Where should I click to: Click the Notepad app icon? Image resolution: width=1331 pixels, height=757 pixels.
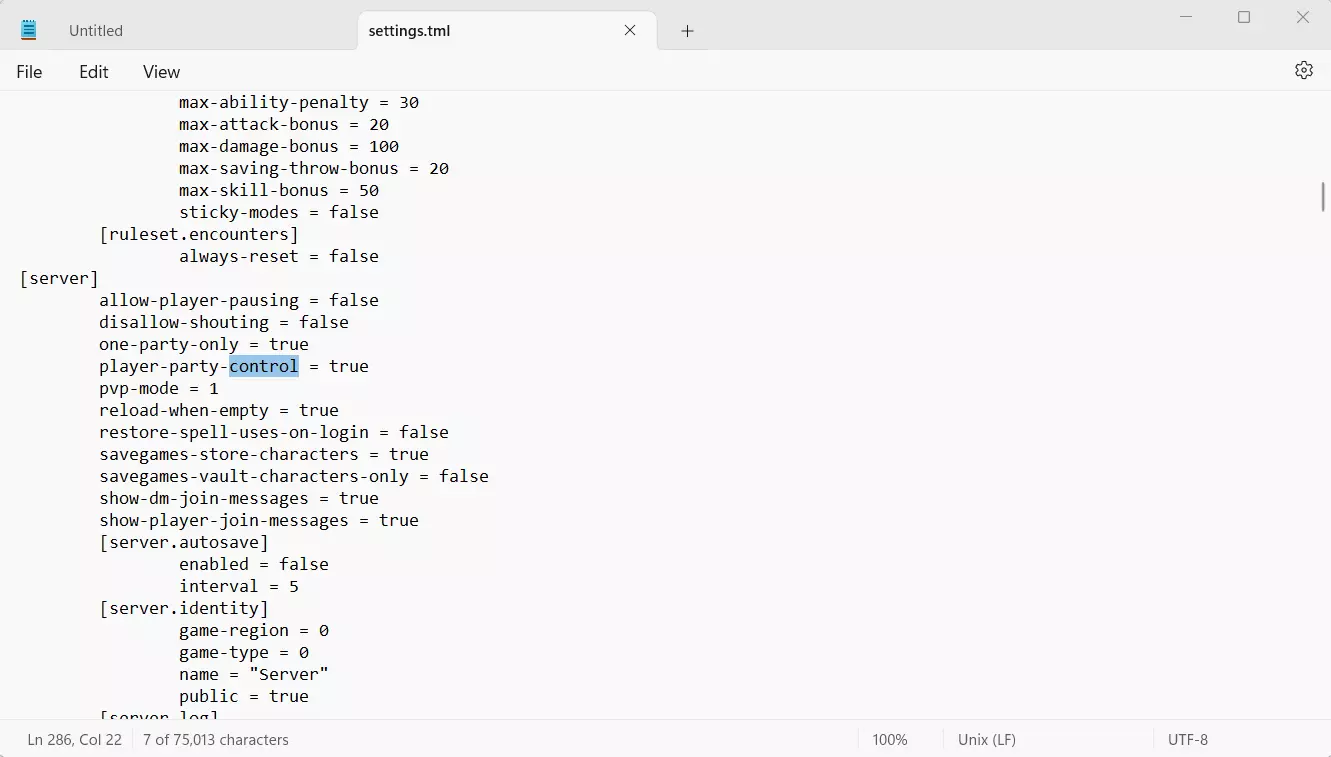[29, 30]
